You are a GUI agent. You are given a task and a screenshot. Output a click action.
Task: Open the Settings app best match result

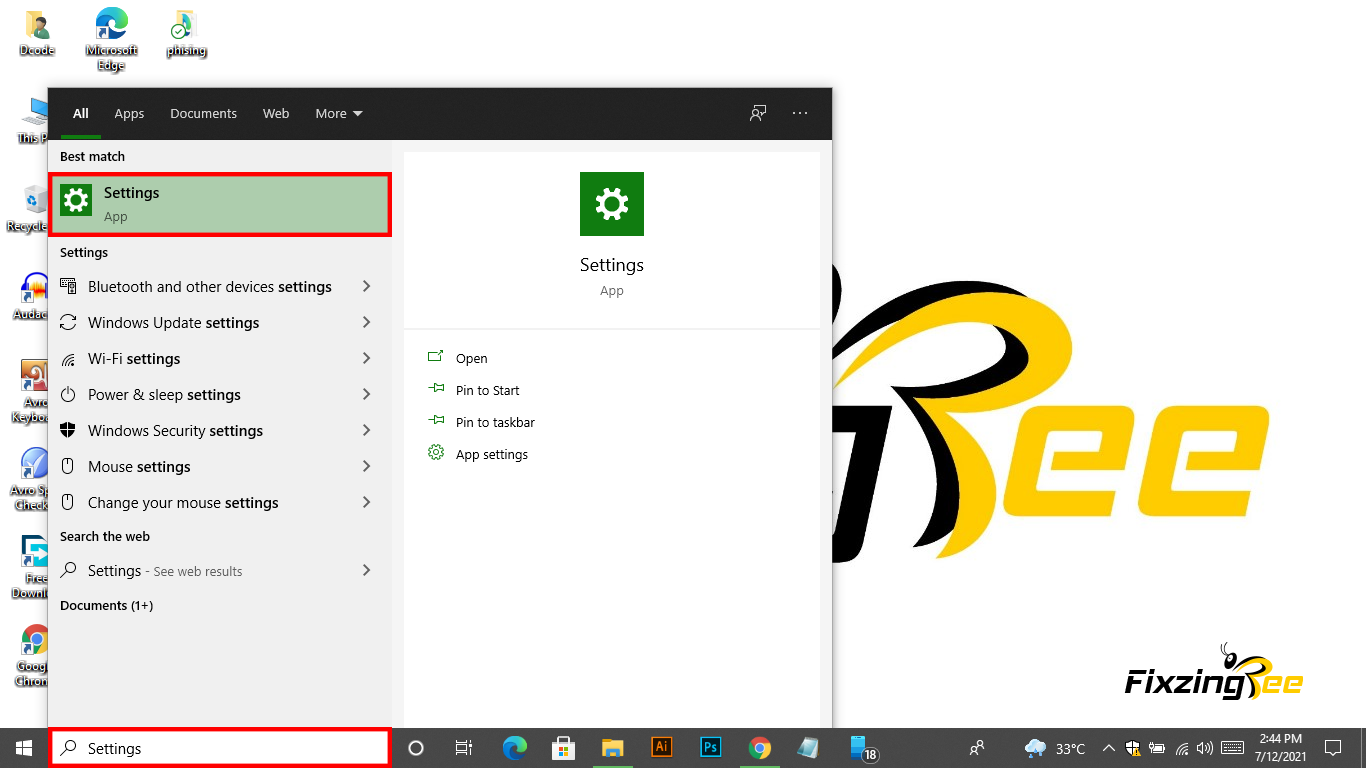click(220, 204)
